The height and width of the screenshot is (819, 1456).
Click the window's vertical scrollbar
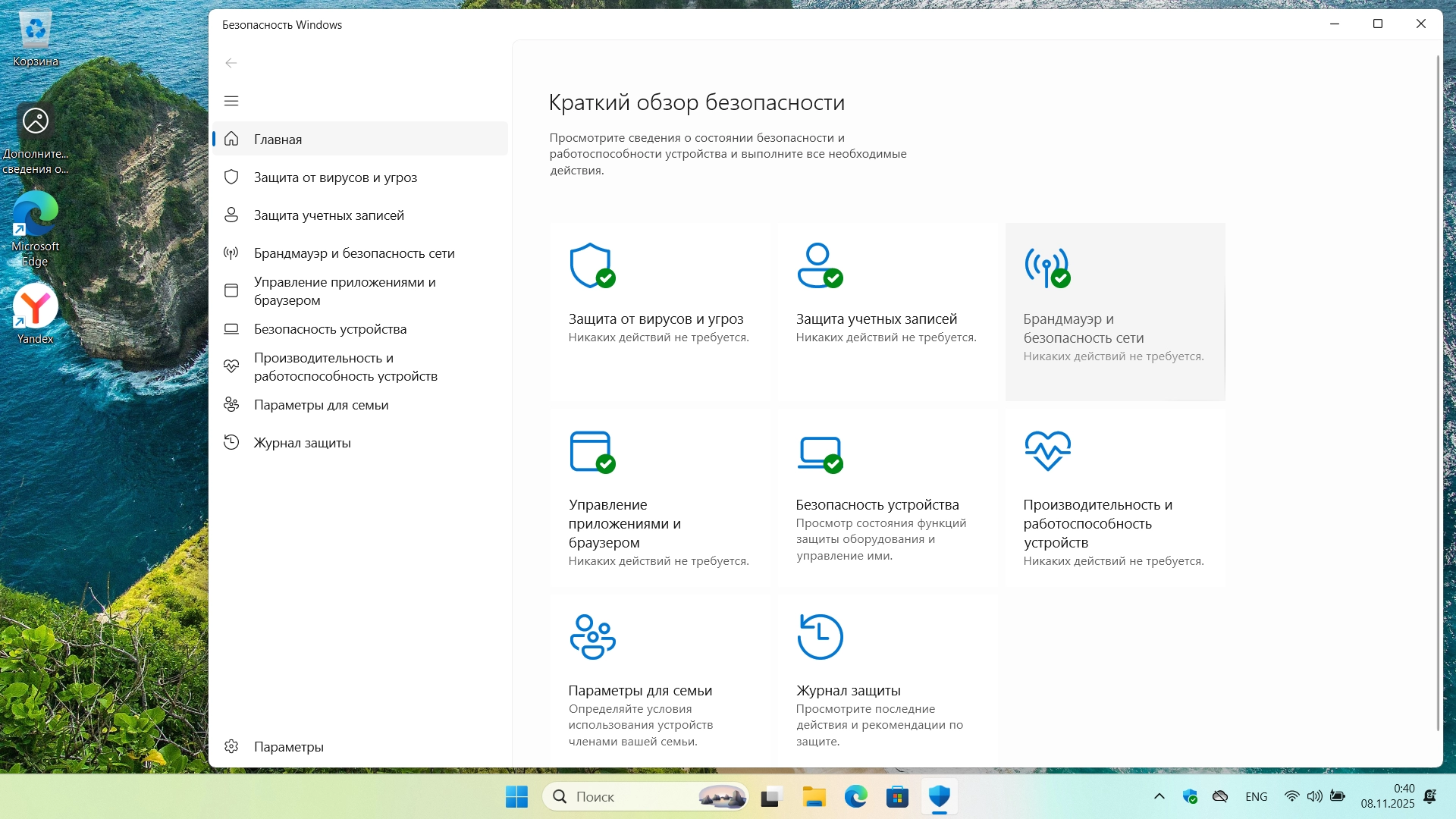[1438, 394]
